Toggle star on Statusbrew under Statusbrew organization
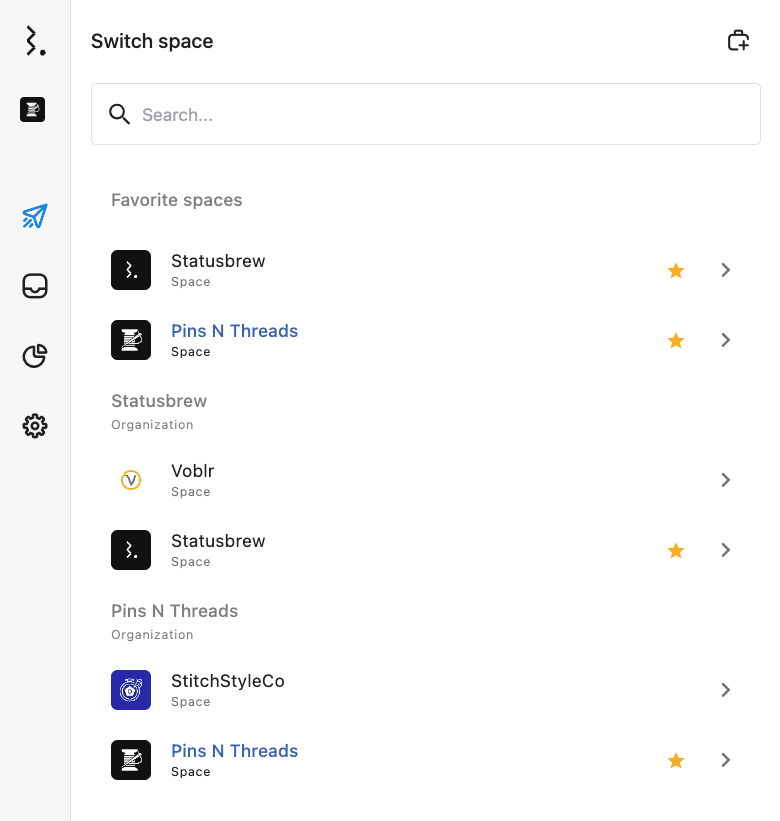 [x=676, y=550]
